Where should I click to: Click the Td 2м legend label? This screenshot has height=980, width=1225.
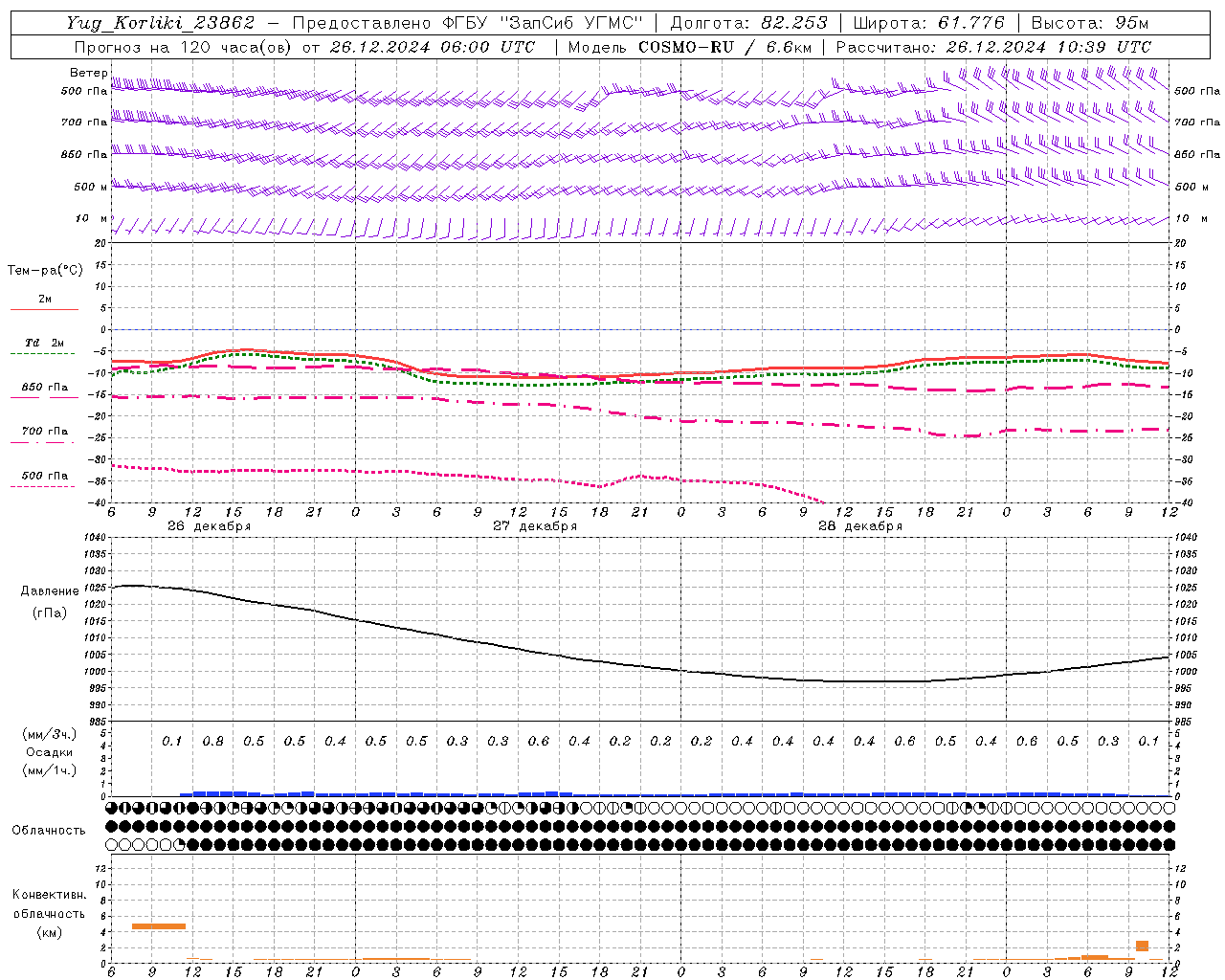coord(44,343)
